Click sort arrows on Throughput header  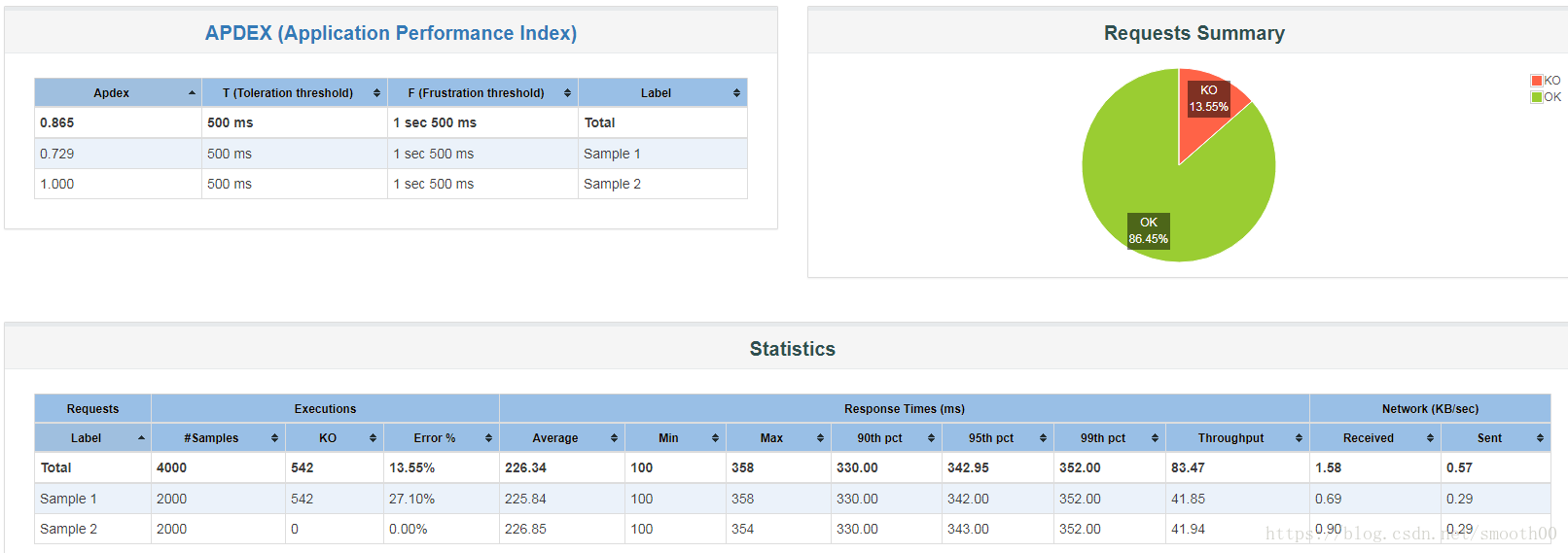click(1299, 438)
